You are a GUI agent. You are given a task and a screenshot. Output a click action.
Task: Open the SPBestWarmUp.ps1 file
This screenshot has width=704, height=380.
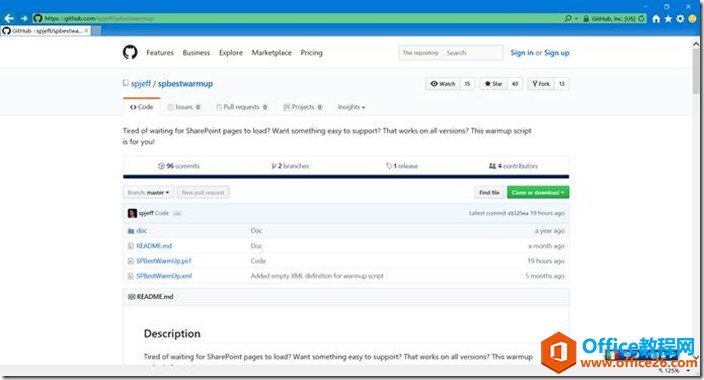click(164, 261)
